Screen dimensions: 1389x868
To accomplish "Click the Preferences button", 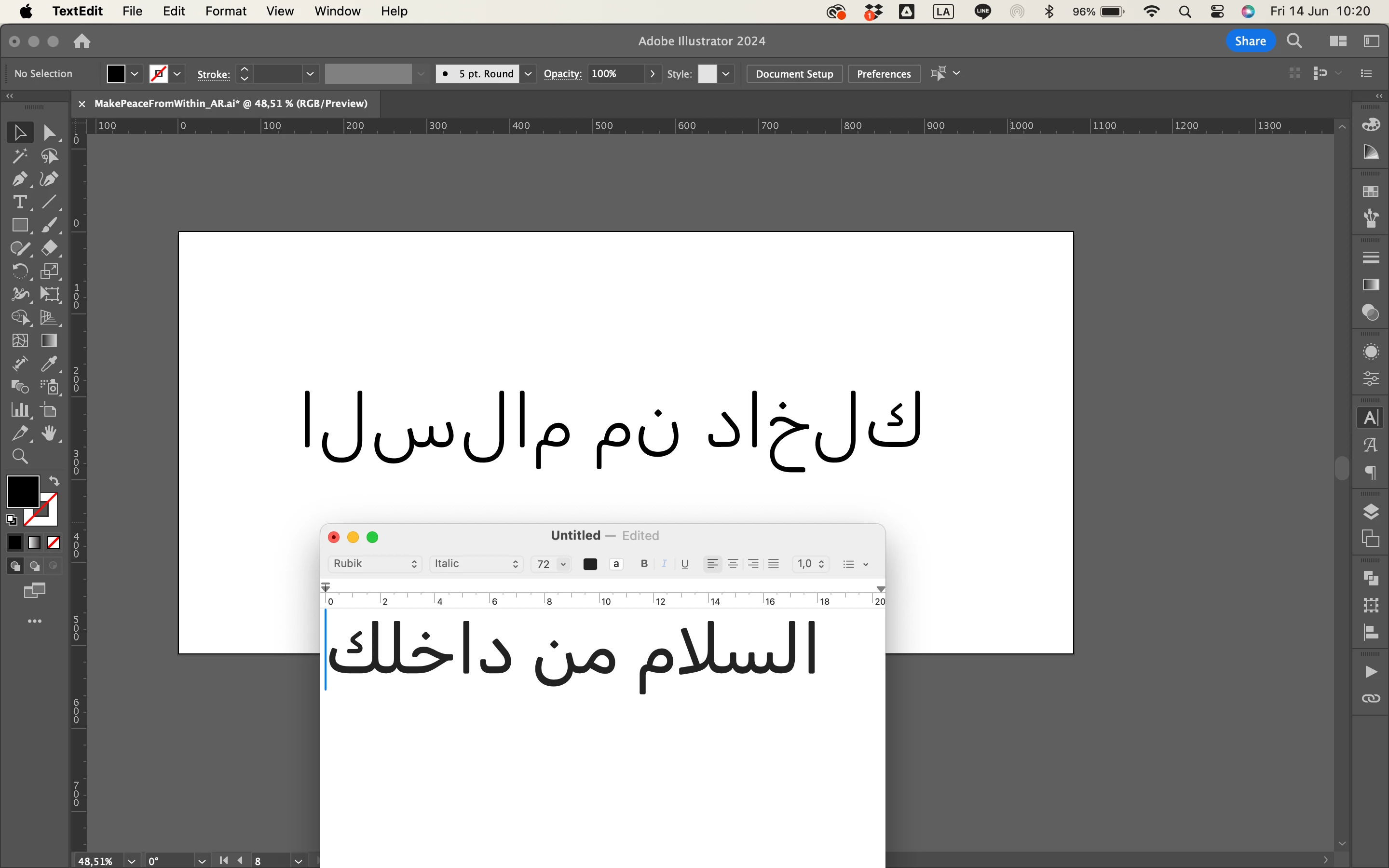I will point(884,73).
